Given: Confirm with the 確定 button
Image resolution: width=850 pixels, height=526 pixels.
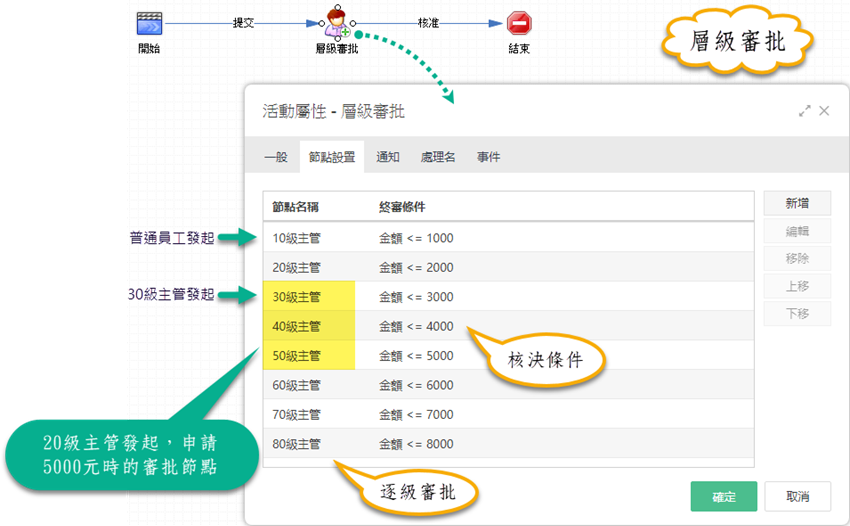Looking at the screenshot, I should pos(724,496).
